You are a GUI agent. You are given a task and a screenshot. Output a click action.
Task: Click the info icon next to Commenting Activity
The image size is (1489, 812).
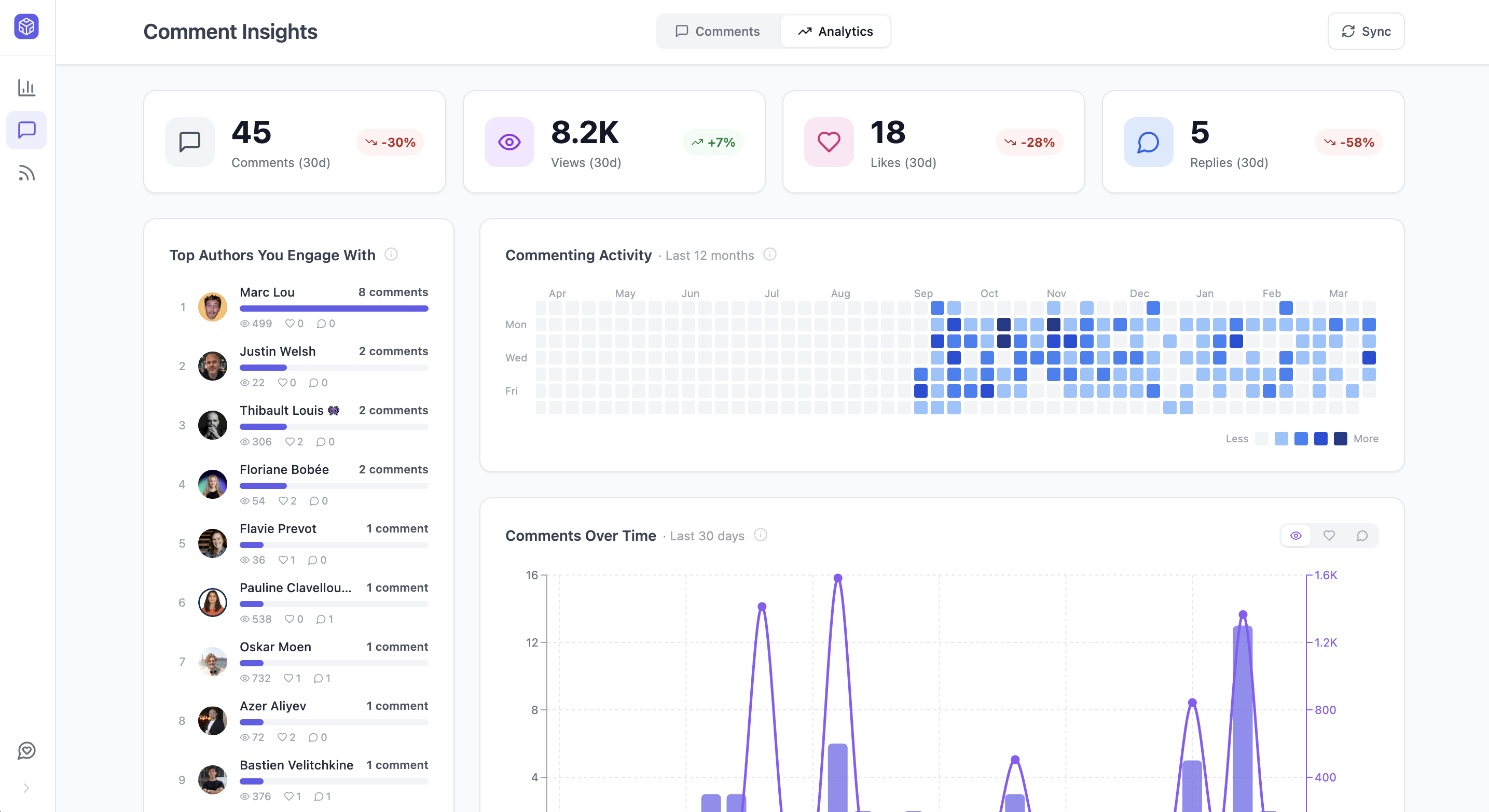tap(770, 254)
